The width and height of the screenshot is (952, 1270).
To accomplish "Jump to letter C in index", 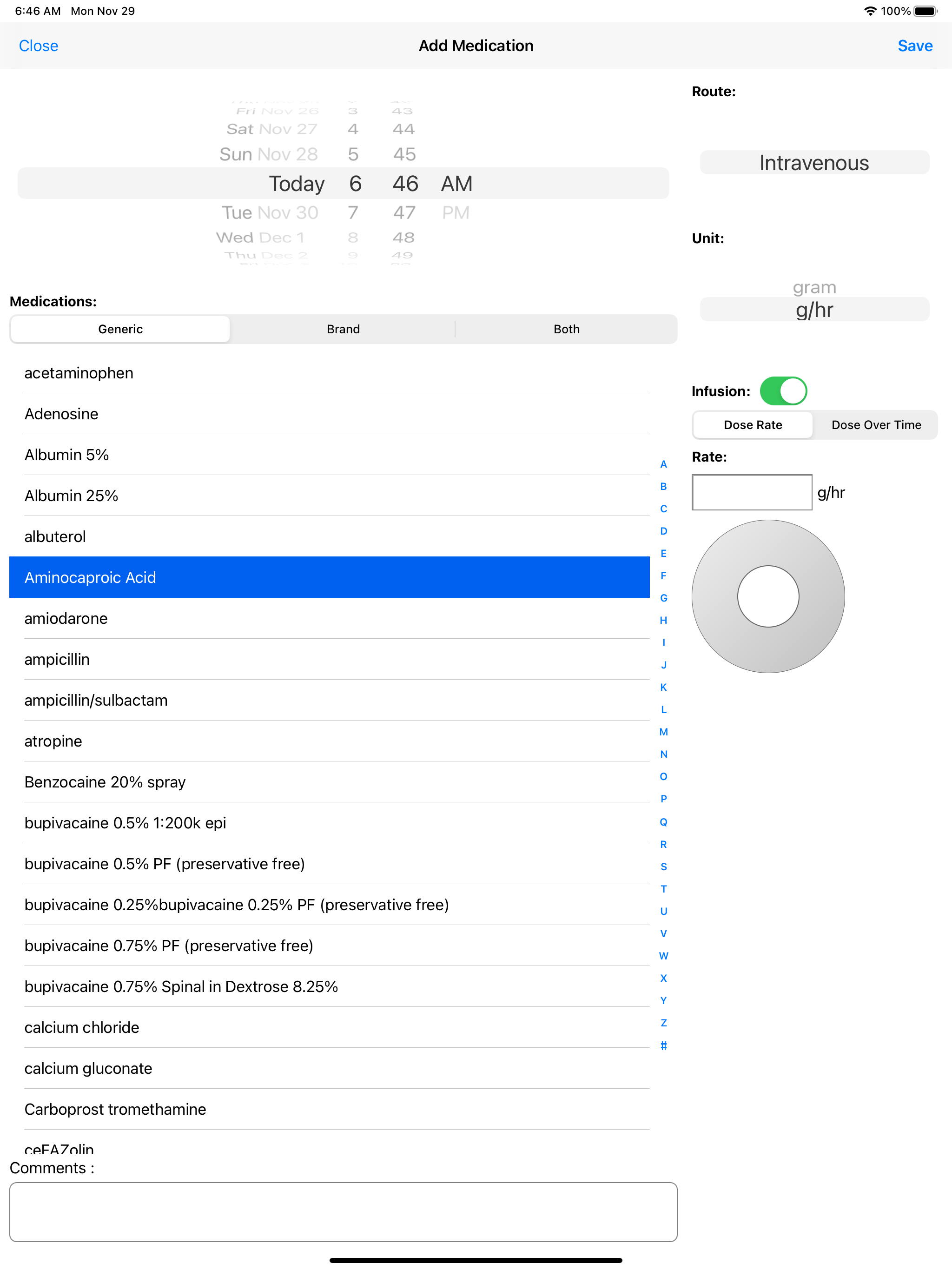I will [663, 509].
